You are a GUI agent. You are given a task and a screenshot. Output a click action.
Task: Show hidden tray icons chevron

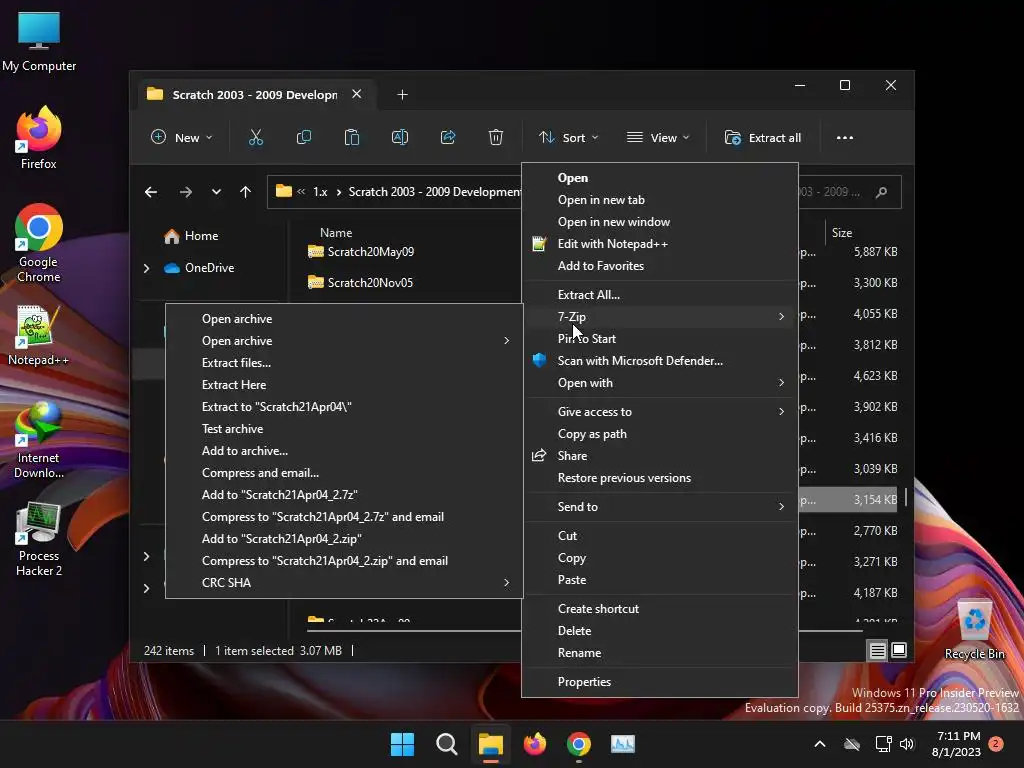820,744
